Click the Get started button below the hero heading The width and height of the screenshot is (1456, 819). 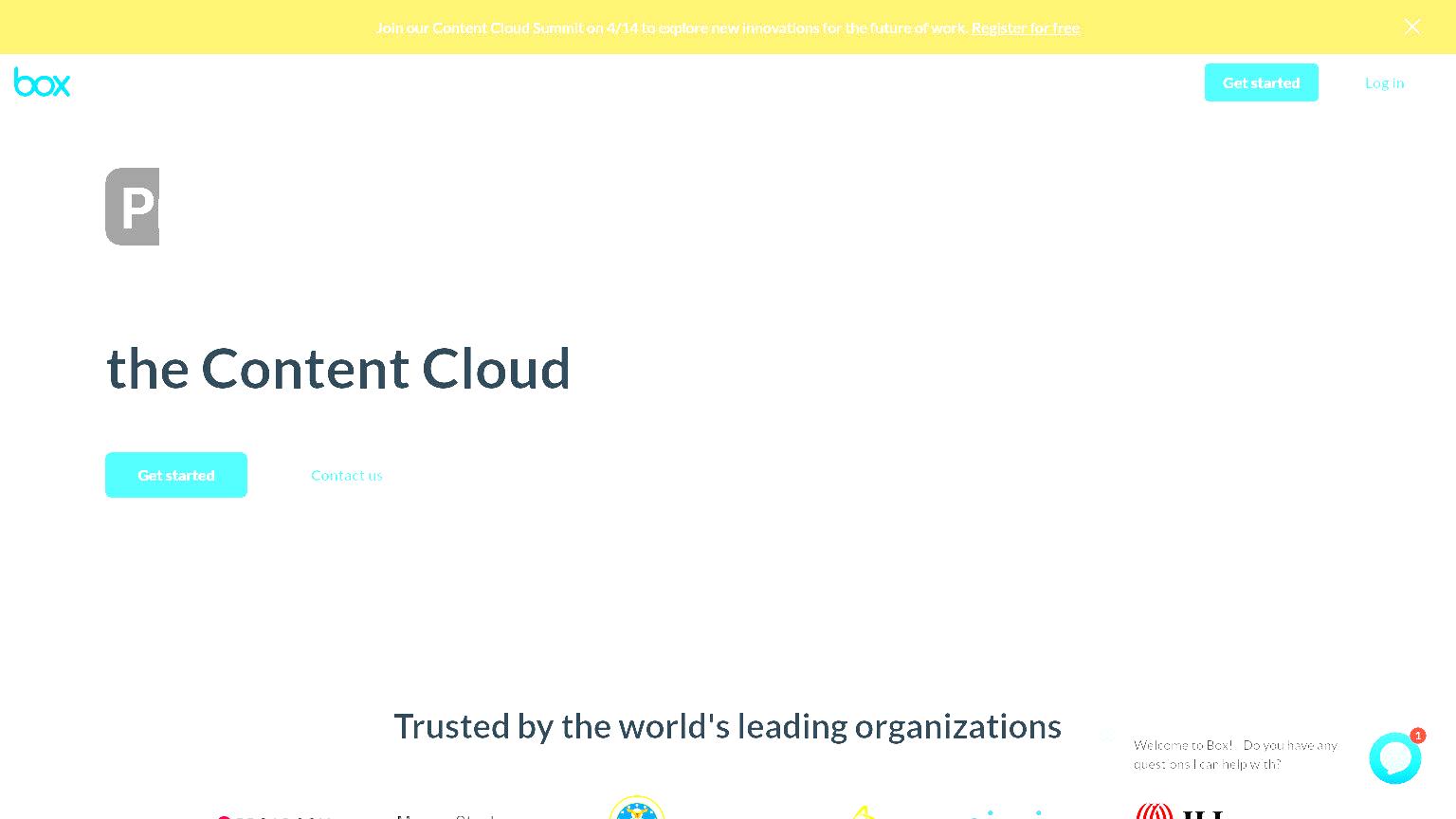(x=176, y=475)
